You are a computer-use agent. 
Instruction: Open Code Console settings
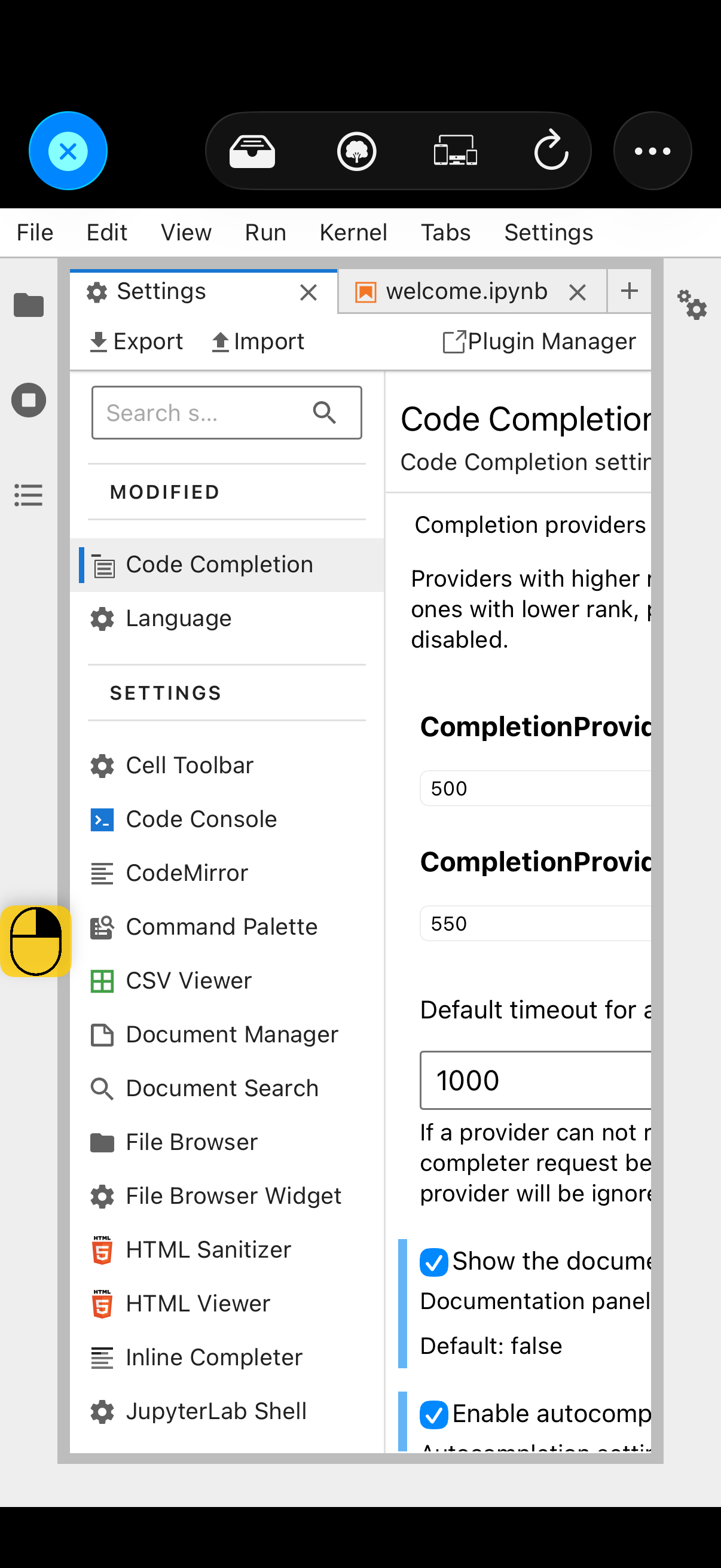coord(228,819)
